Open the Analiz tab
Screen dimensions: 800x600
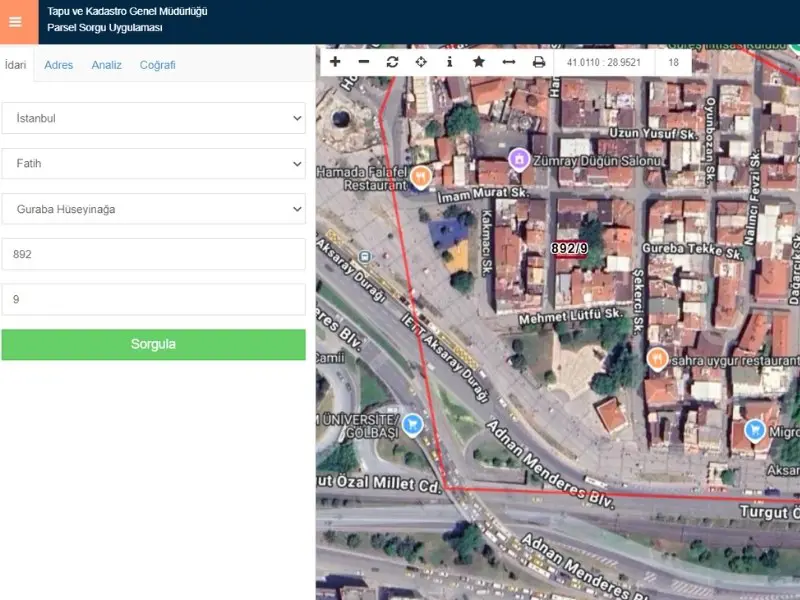(107, 65)
